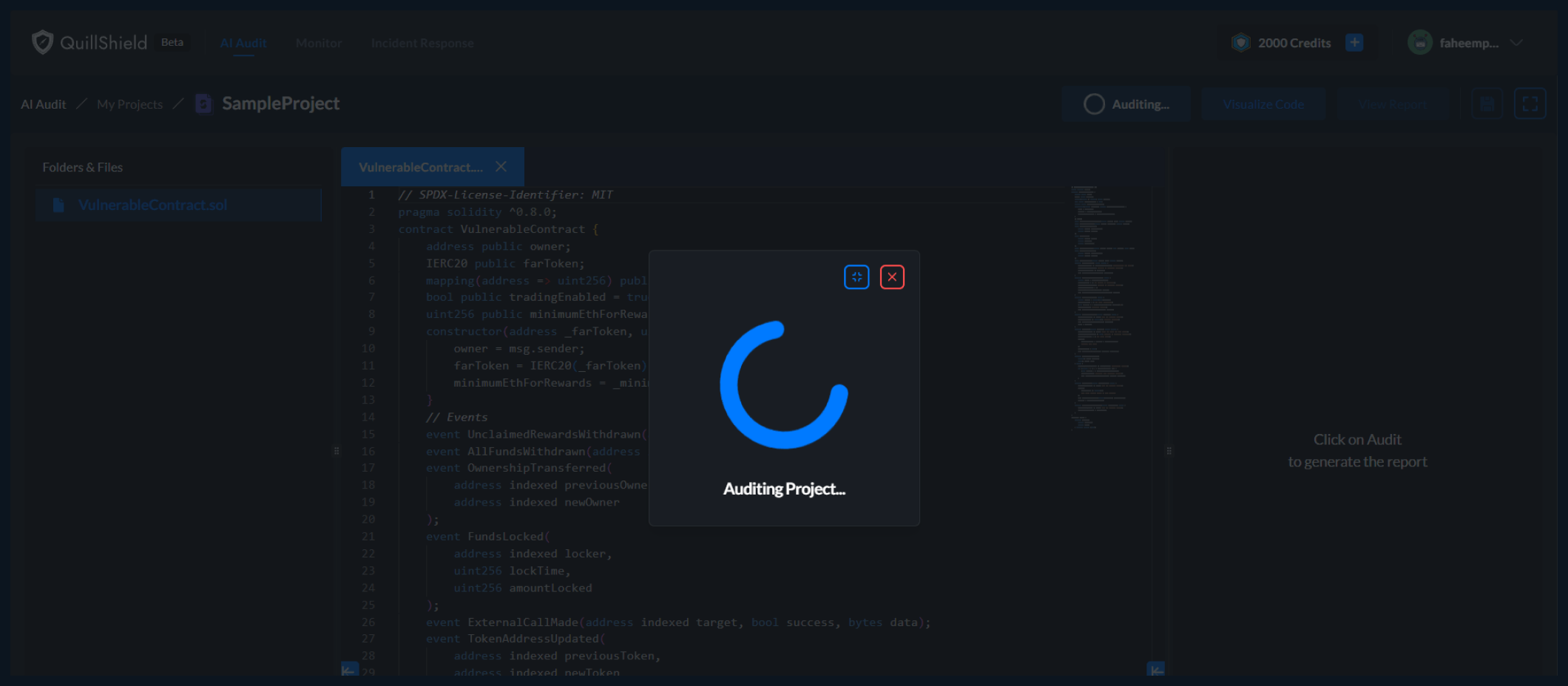Click the left panel resize grip handle
1568x686 pixels.
tap(337, 450)
